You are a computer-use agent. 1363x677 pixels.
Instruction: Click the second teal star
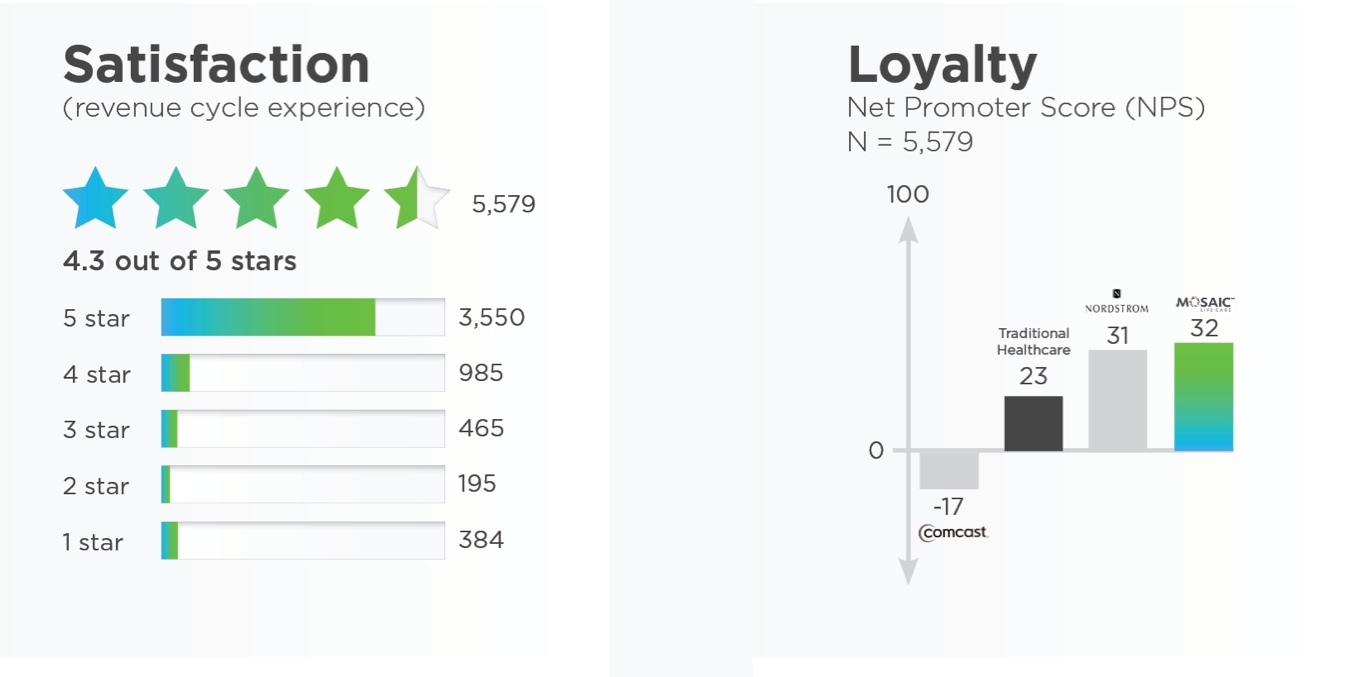[x=176, y=199]
